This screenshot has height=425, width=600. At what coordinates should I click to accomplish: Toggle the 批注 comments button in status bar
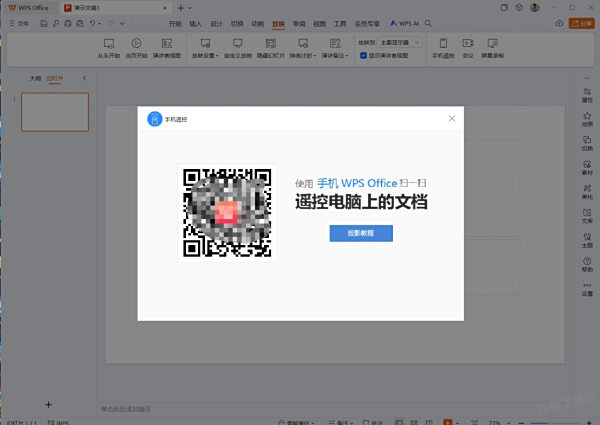(373, 423)
